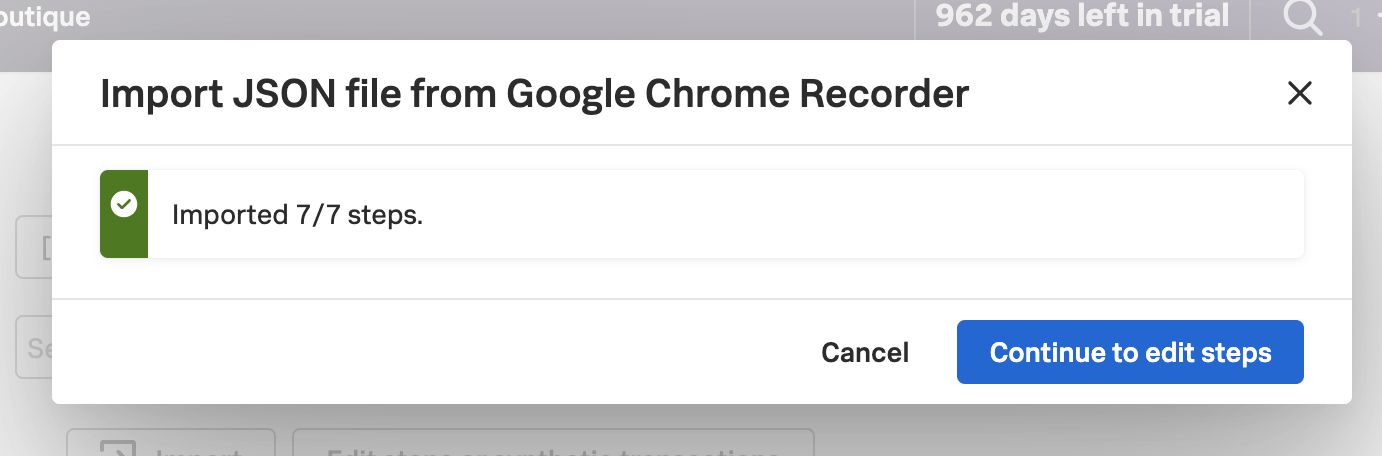Close the Import JSON file dialog
Screen dimensions: 1382x456
(1299, 94)
